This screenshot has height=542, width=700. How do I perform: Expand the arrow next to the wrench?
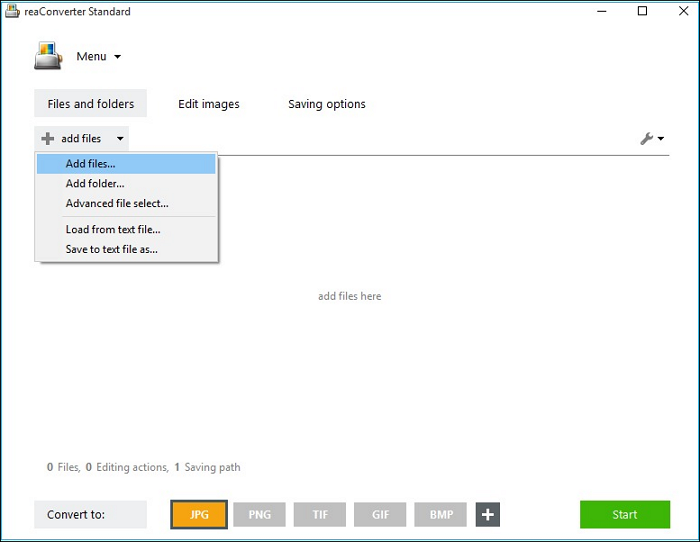coord(661,138)
